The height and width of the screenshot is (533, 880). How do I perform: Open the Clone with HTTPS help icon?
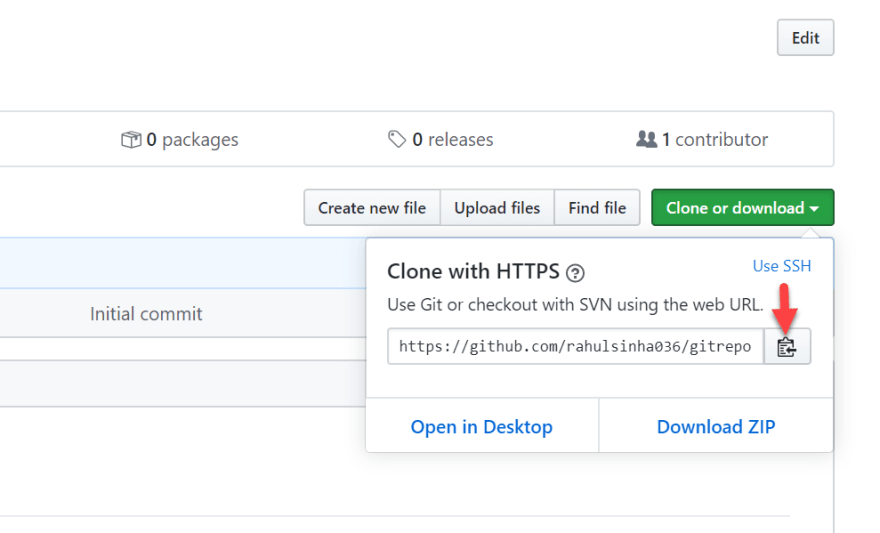point(575,273)
